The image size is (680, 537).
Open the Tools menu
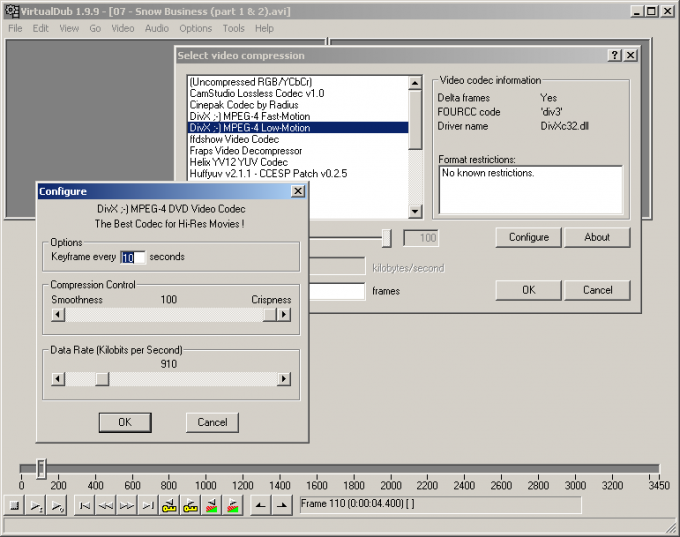[x=234, y=29]
